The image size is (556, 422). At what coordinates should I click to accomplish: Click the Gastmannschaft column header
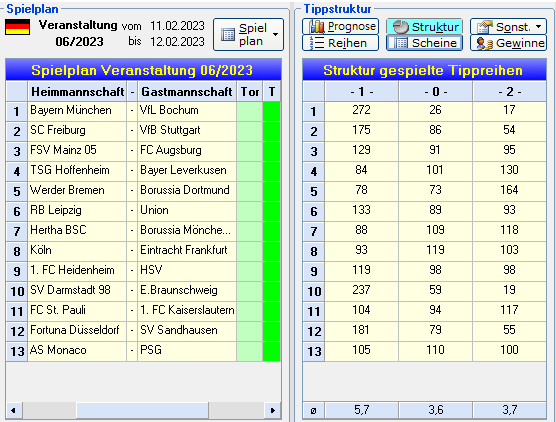(187, 91)
